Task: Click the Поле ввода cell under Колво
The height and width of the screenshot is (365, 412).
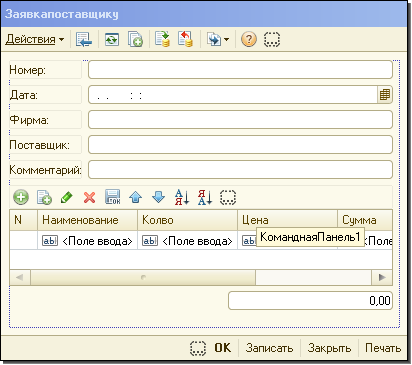Action: 187,240
